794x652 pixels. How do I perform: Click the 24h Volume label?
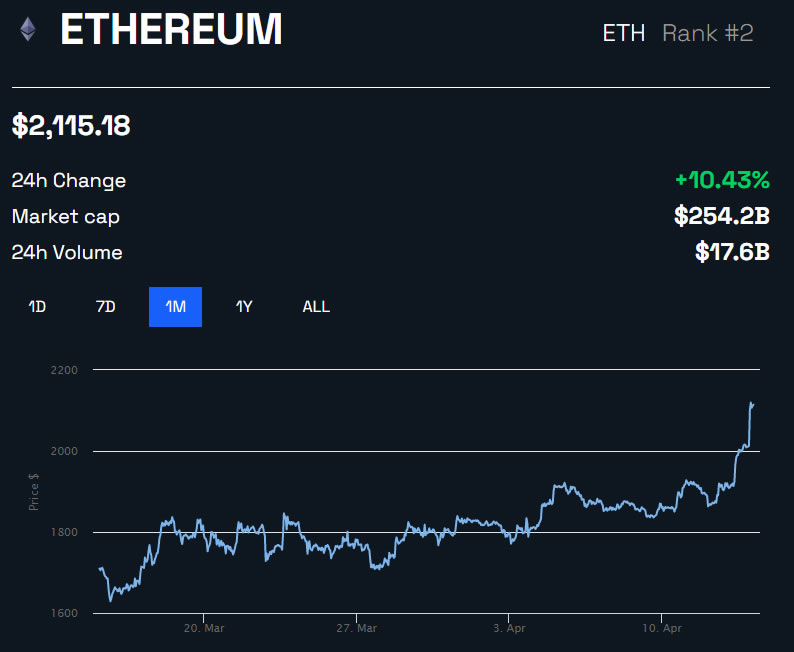pyautogui.click(x=67, y=253)
